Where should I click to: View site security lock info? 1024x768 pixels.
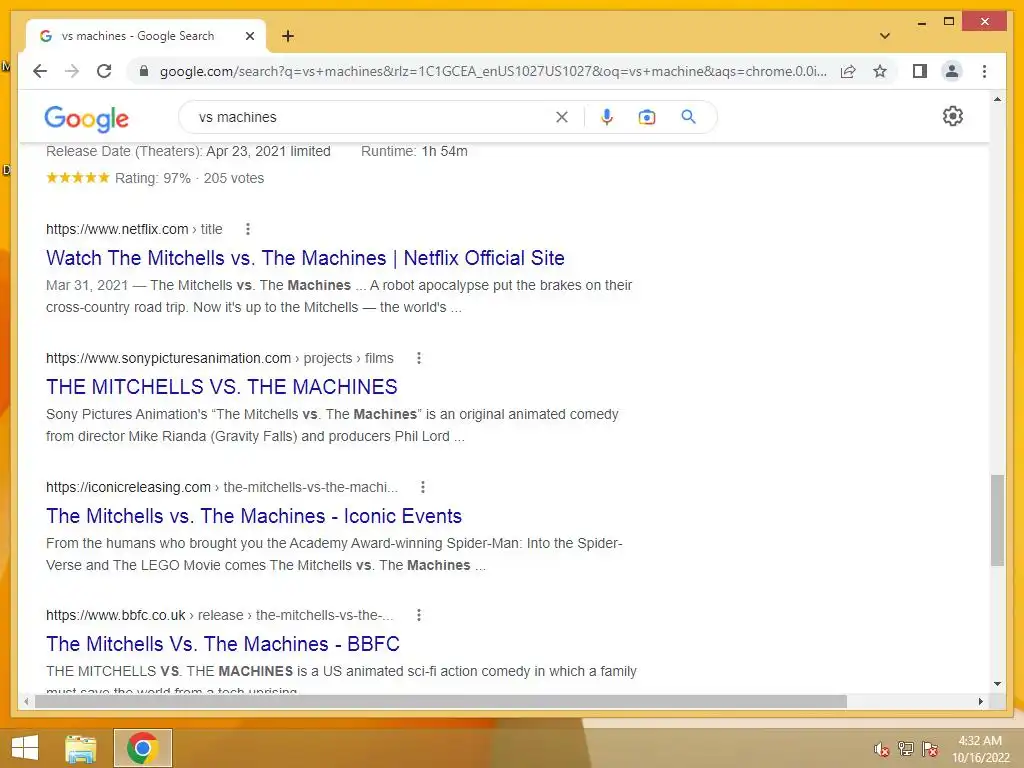144,71
